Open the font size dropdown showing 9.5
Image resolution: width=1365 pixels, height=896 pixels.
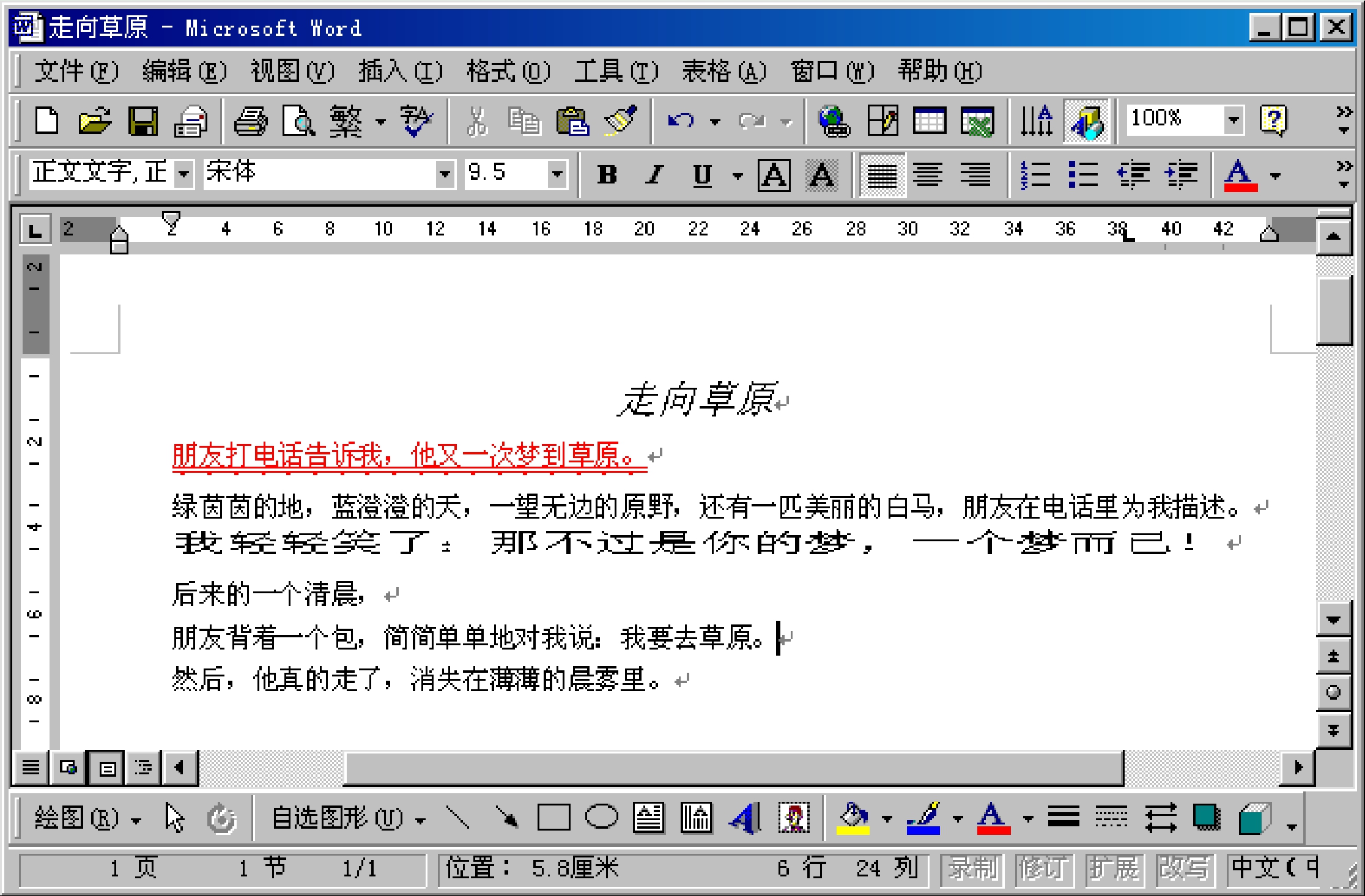(557, 174)
